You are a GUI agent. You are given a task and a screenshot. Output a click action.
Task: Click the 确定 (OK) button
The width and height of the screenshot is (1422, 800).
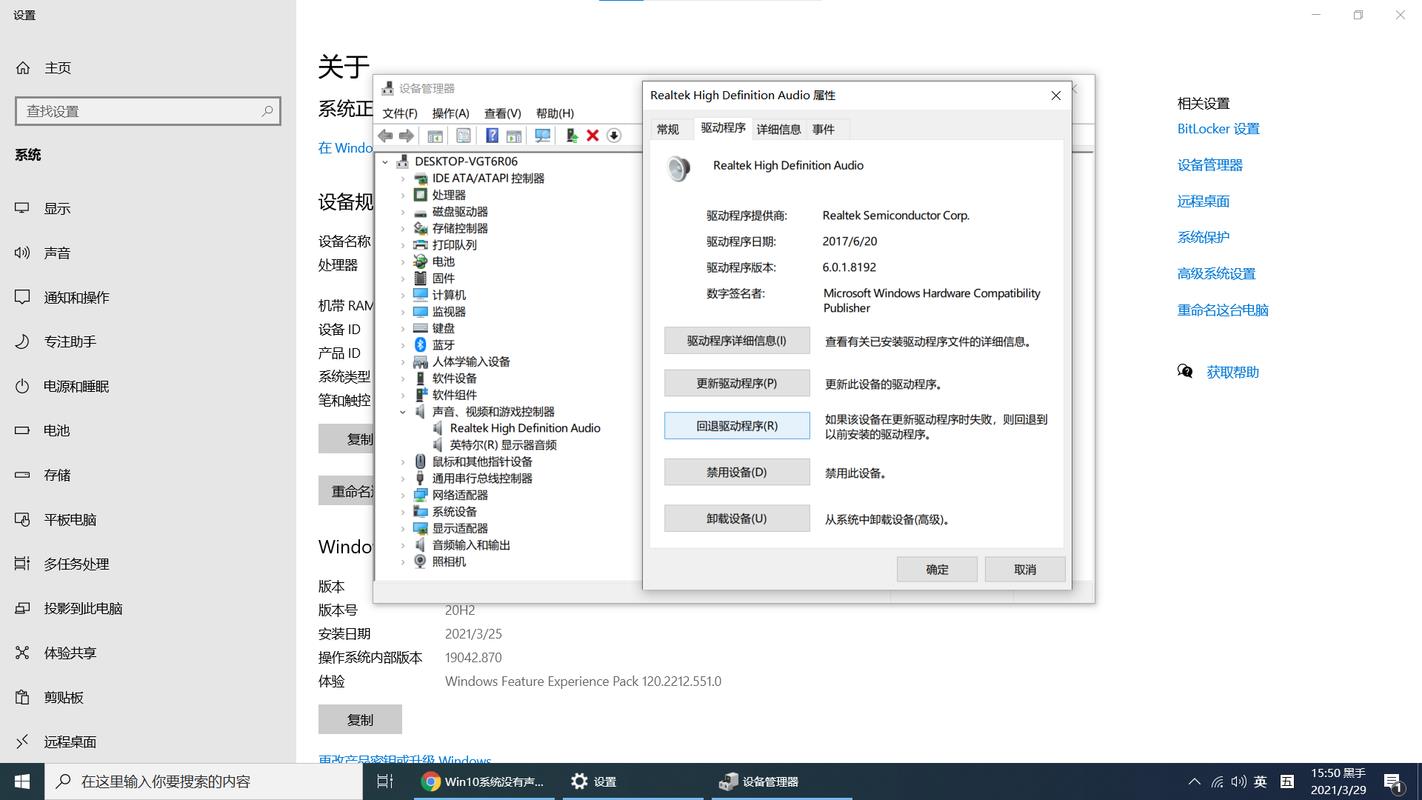(937, 569)
